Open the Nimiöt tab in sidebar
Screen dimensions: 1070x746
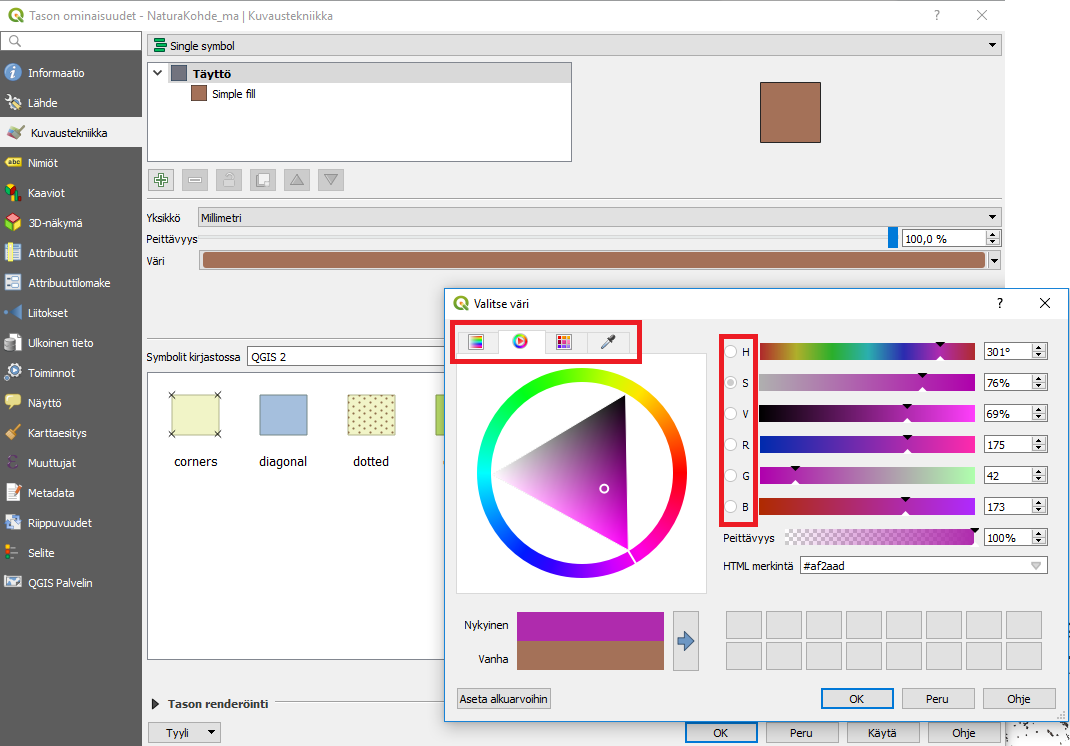pos(43,163)
